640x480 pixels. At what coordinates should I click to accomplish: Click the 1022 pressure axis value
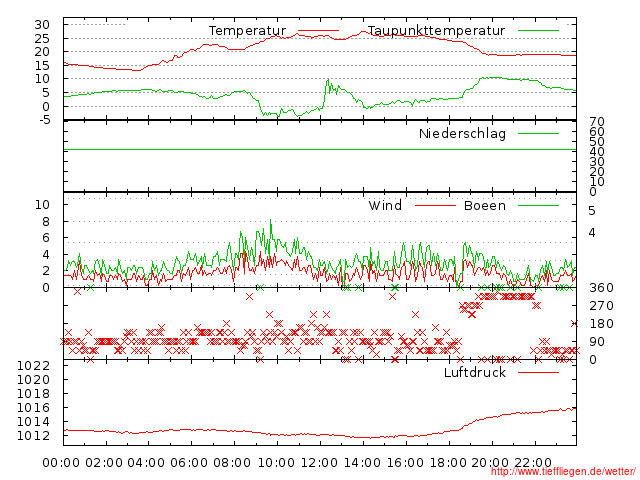[33, 366]
